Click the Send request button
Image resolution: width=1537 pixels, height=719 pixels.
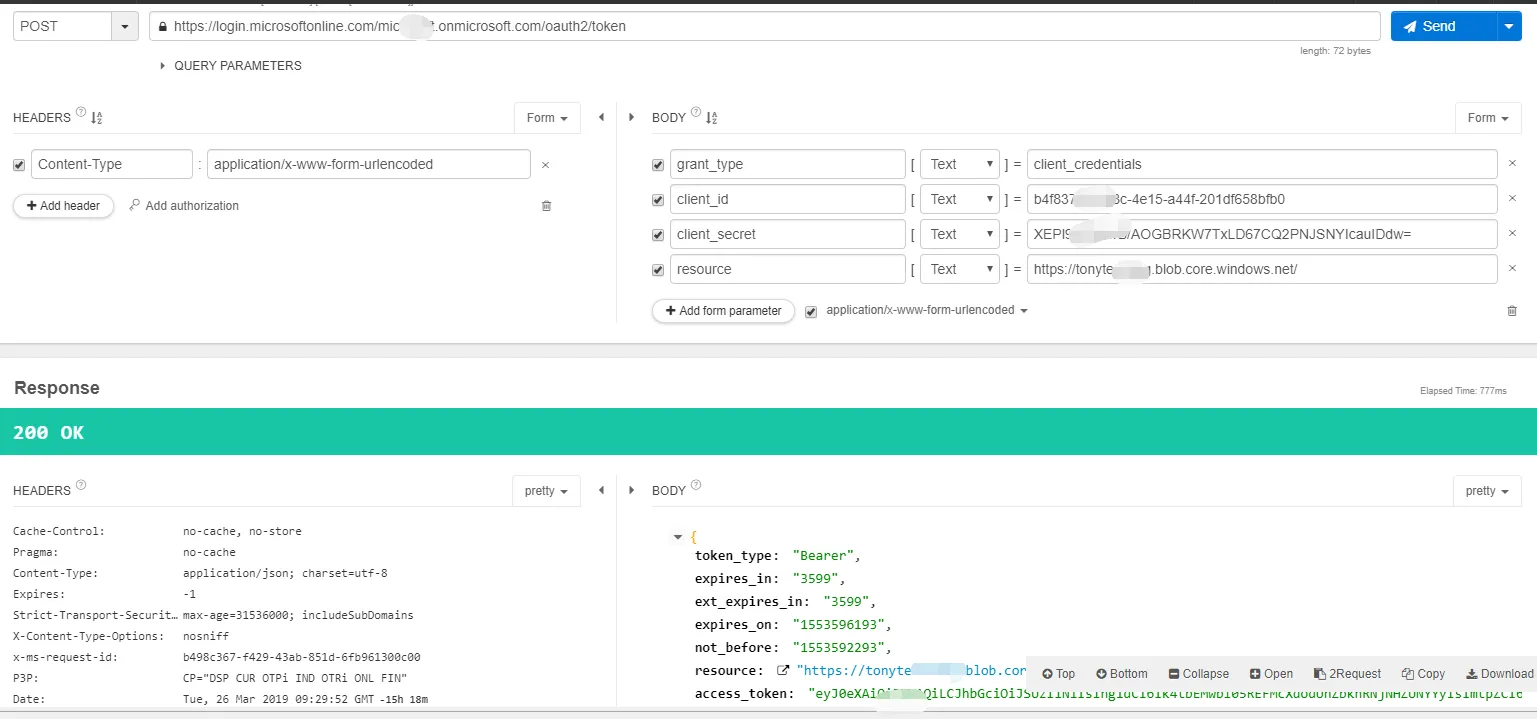click(1443, 26)
